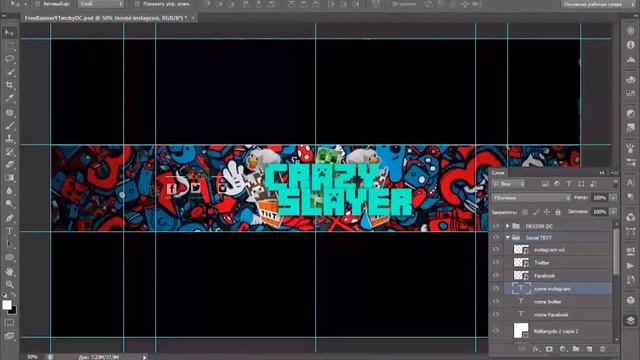Viewport: 640px width, 360px height.
Task: Select the Clone Stamp tool
Action: (10, 138)
